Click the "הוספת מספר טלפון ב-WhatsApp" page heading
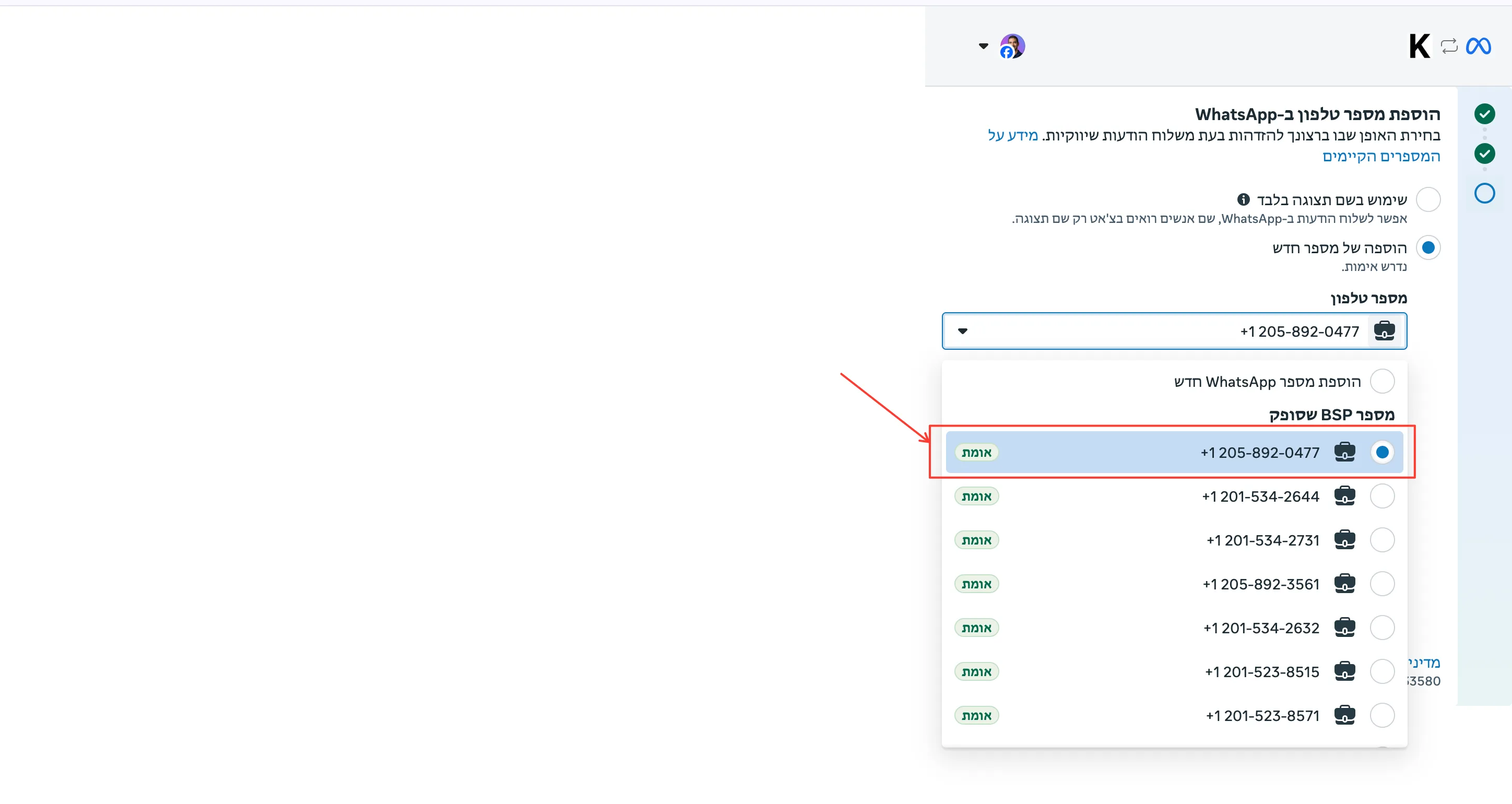 pos(1318,114)
